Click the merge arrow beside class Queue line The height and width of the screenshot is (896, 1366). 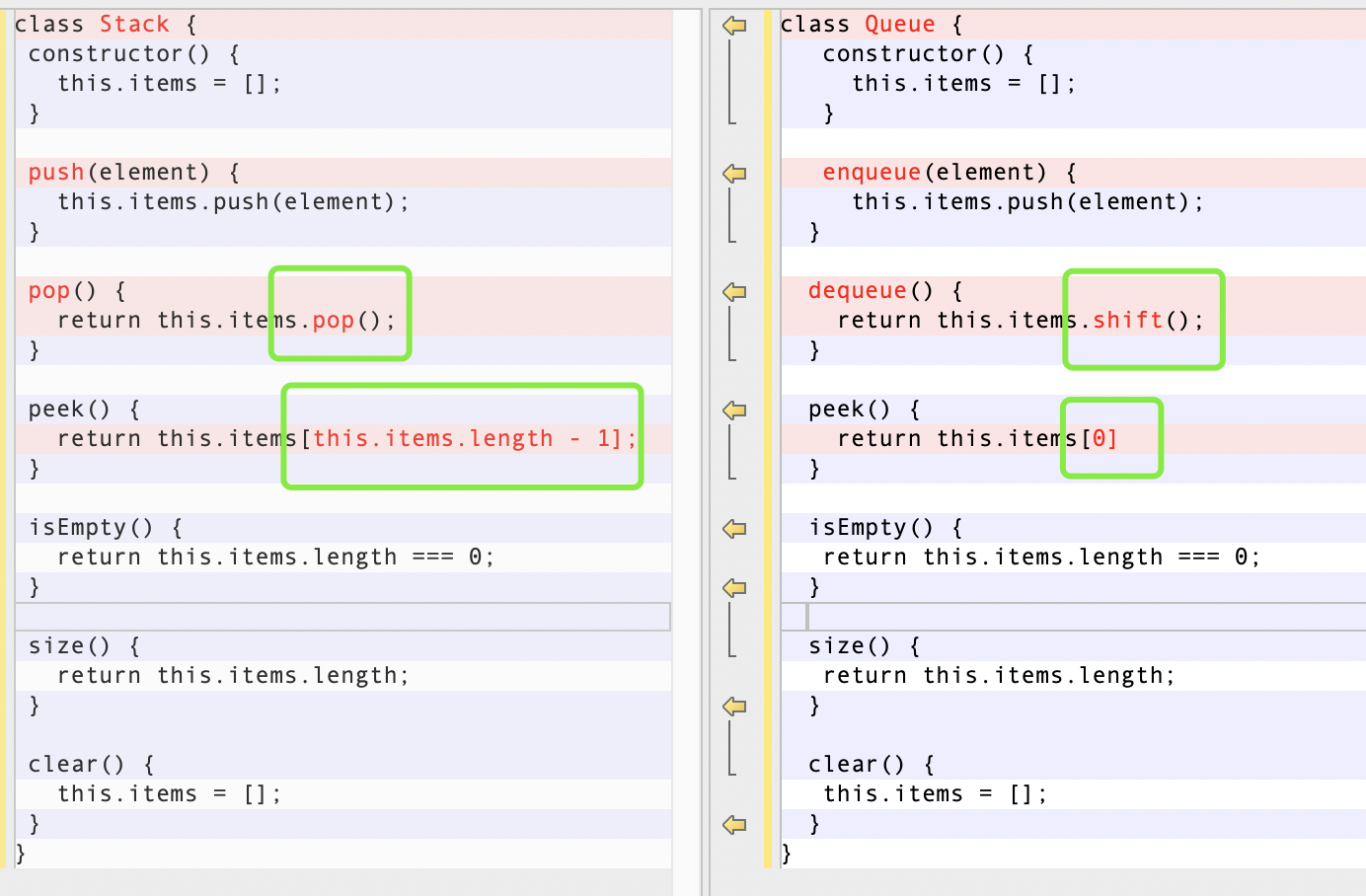(x=734, y=25)
